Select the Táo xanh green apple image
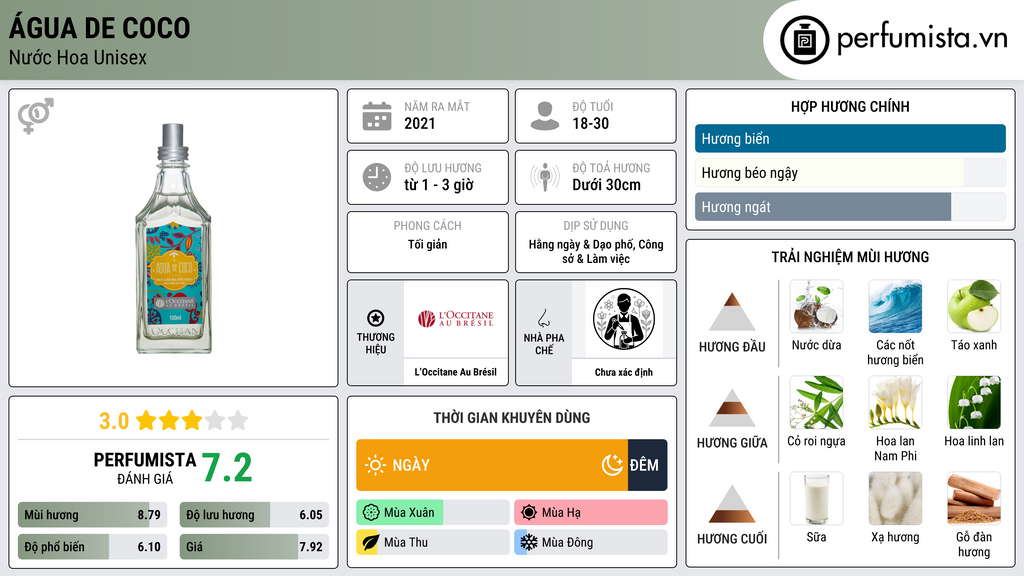This screenshot has width=1024, height=576. 974,306
